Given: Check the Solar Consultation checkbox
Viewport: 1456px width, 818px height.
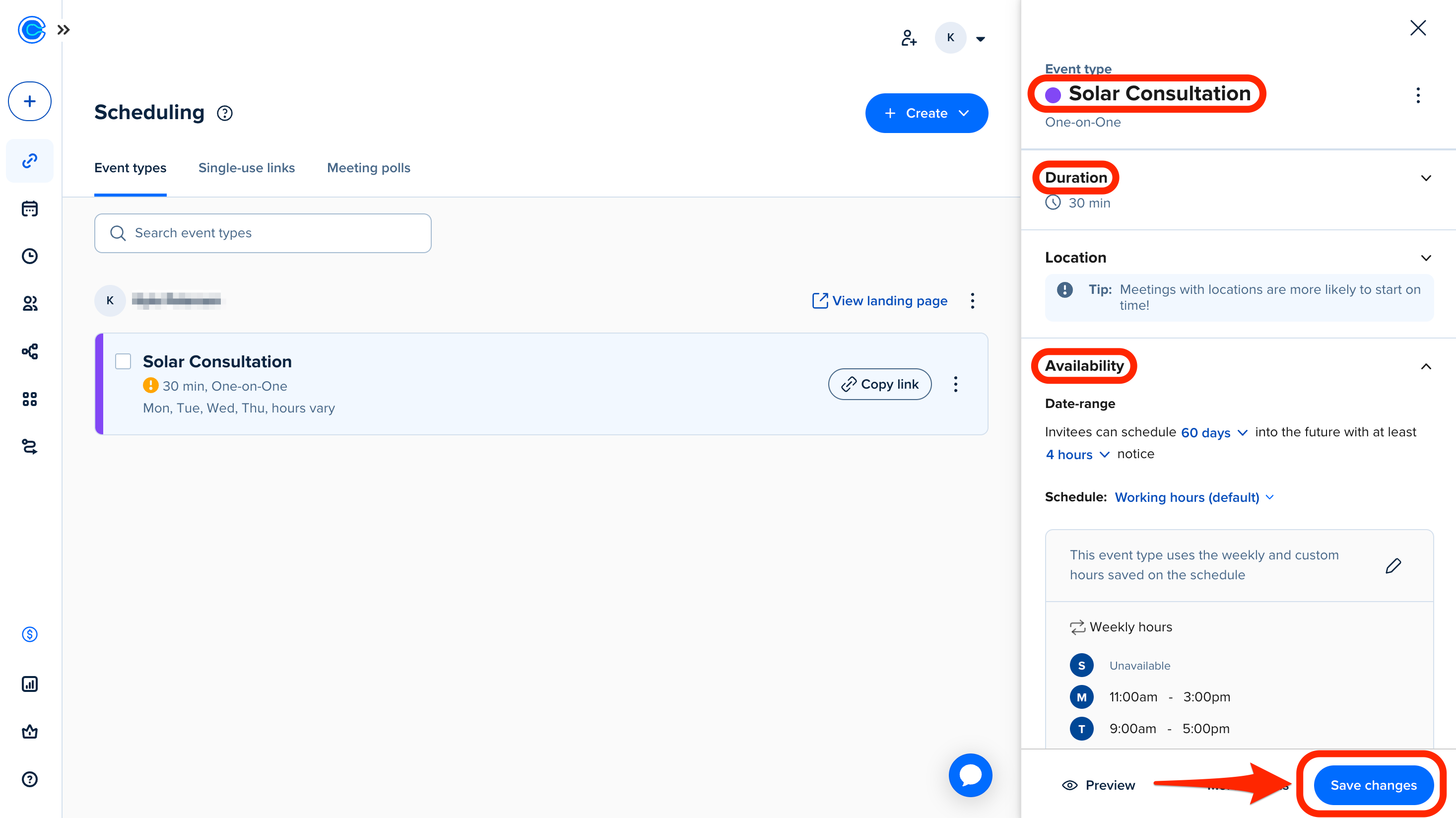Looking at the screenshot, I should pyautogui.click(x=123, y=361).
